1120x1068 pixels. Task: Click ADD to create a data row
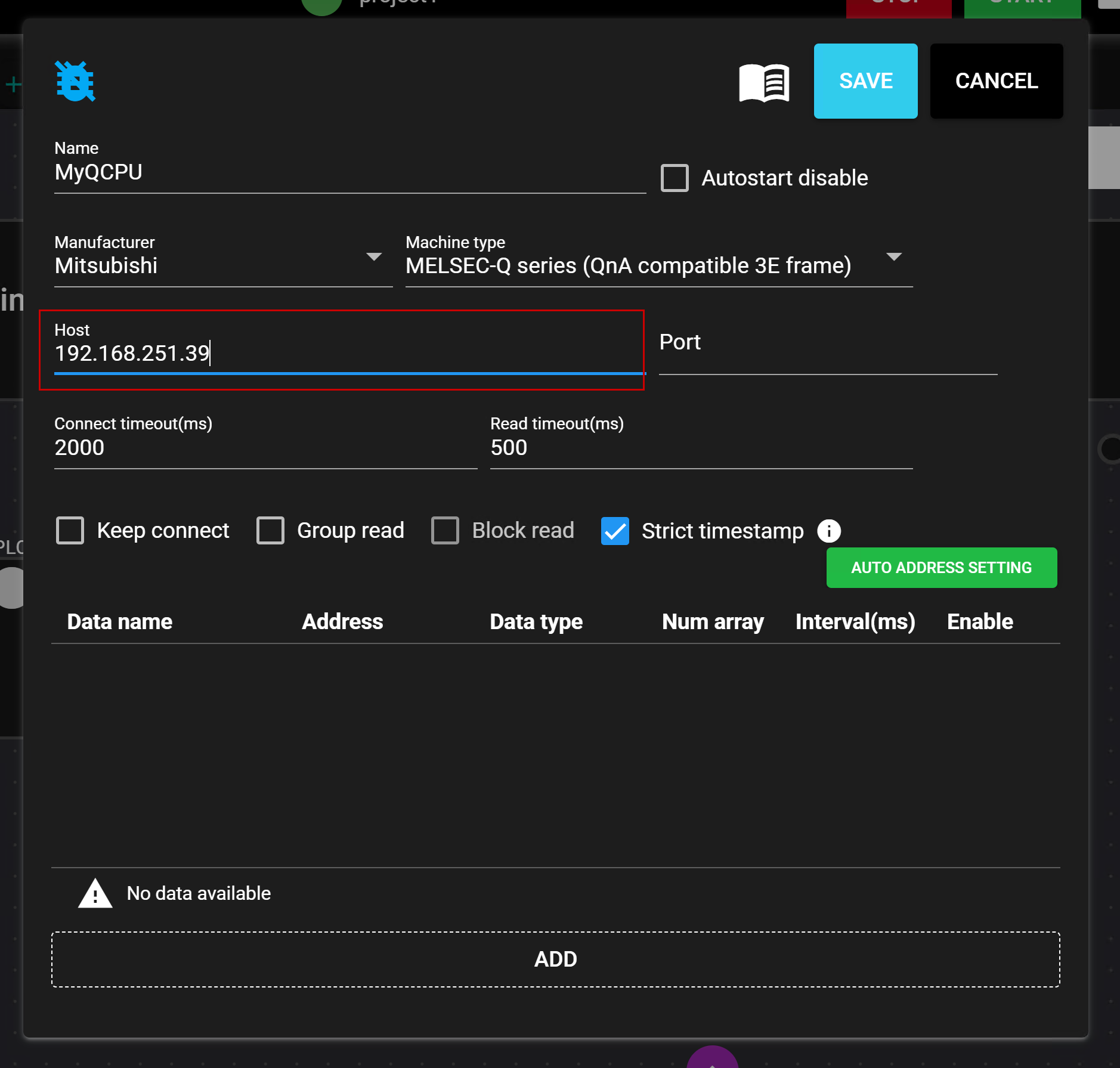click(x=555, y=959)
